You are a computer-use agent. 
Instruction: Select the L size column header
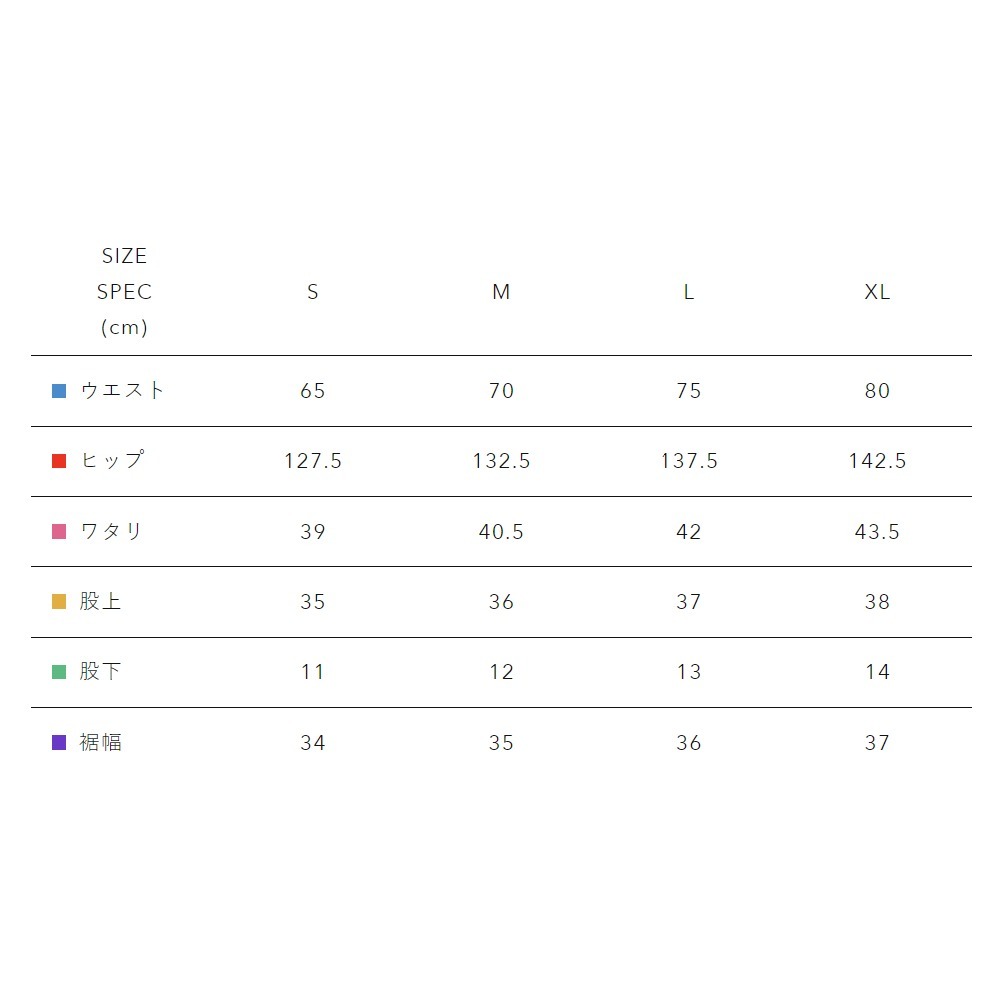pos(689,292)
